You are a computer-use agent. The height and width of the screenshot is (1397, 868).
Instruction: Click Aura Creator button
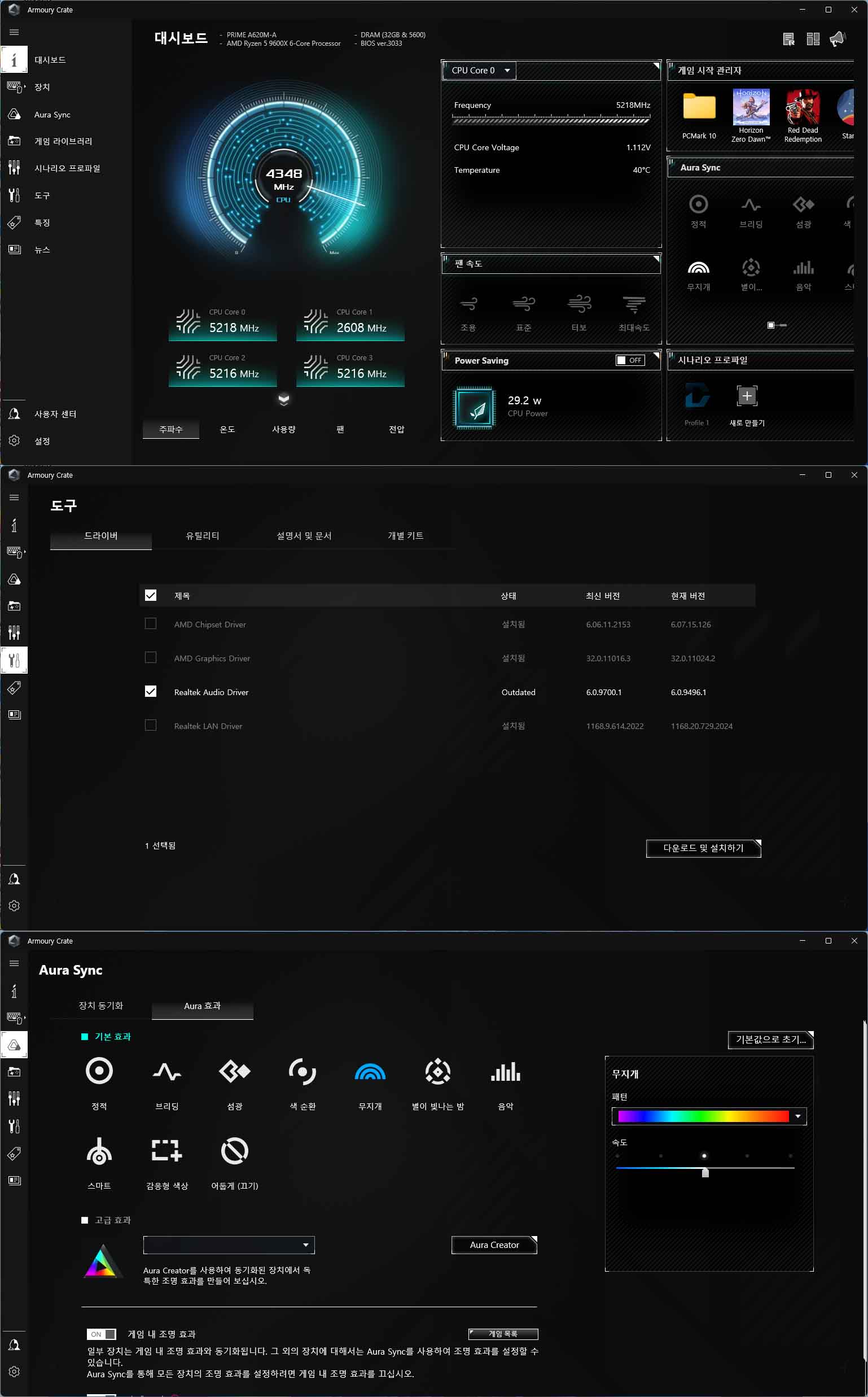pyautogui.click(x=494, y=1245)
